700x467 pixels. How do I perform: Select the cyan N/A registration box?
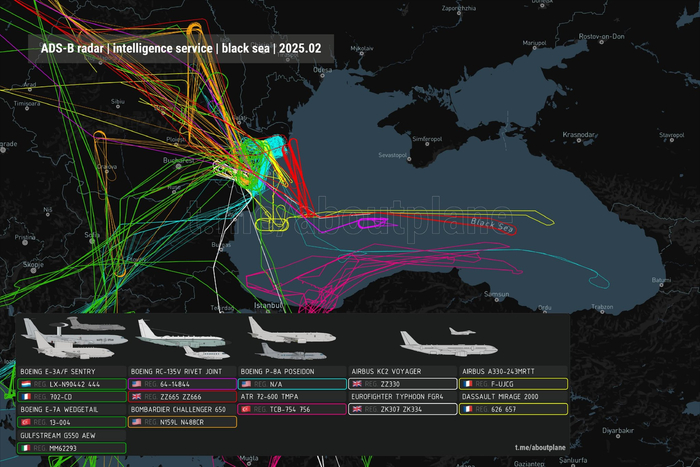(292, 384)
